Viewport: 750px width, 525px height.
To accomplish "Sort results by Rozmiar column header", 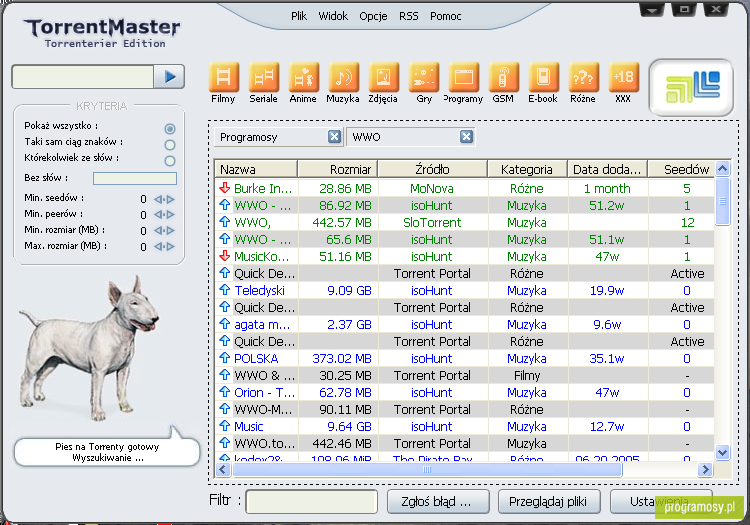I will pyautogui.click(x=338, y=169).
